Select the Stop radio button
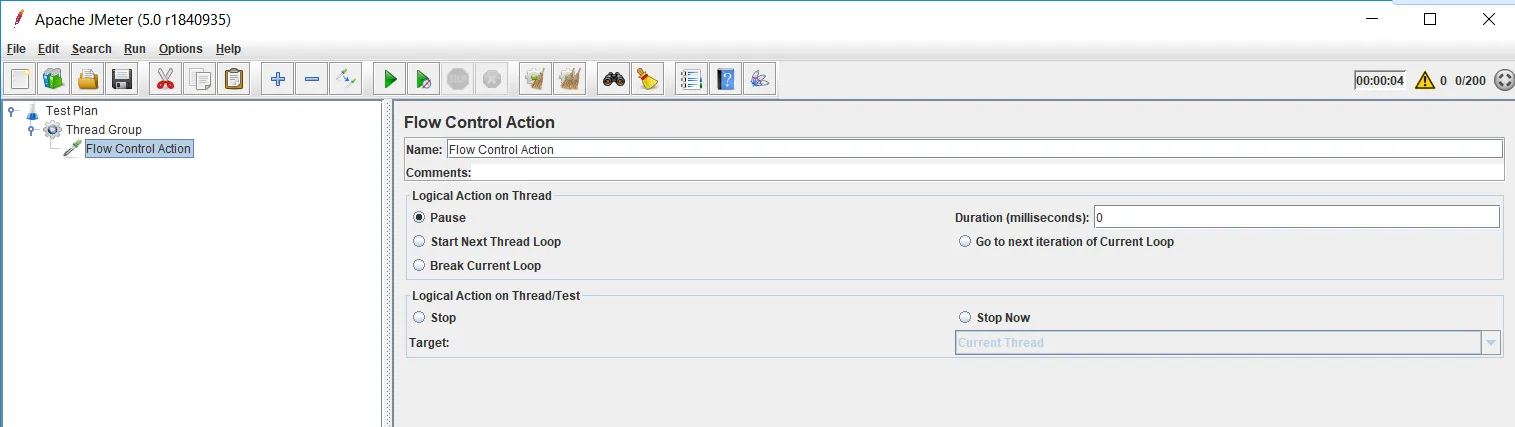Image resolution: width=1515 pixels, height=427 pixels. pos(419,317)
